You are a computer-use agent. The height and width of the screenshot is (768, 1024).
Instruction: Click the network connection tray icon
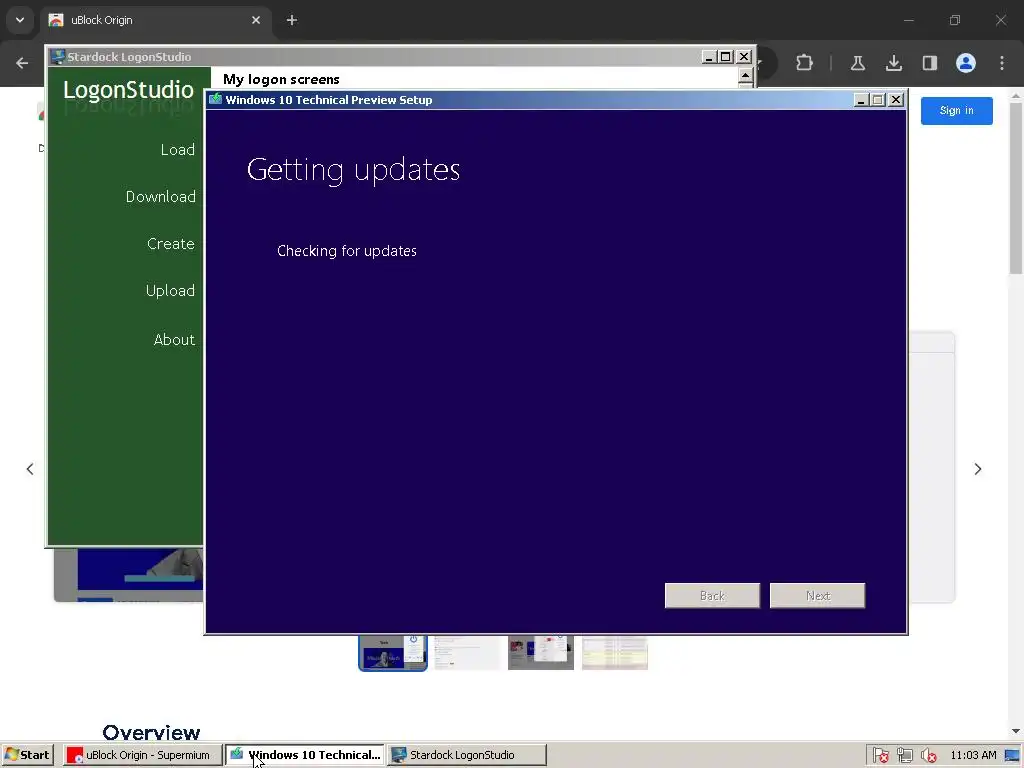click(904, 756)
